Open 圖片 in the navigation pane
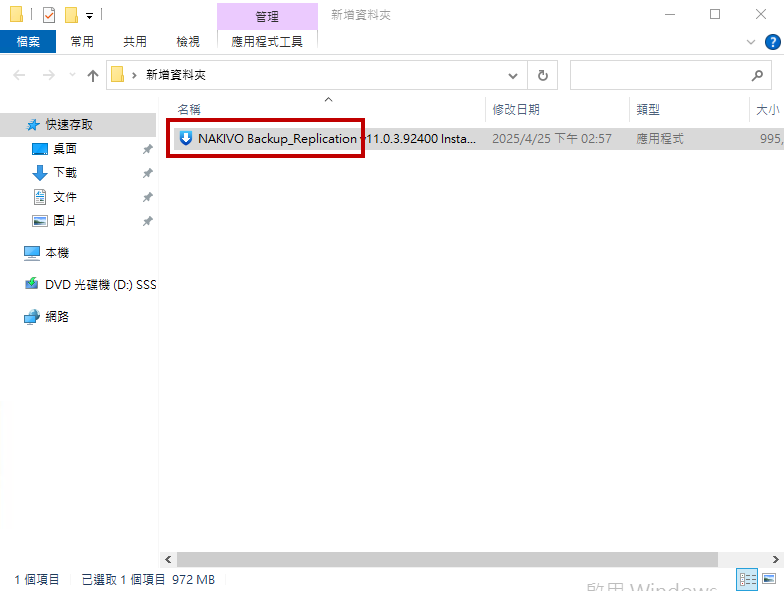This screenshot has height=591, width=784. coord(65,220)
